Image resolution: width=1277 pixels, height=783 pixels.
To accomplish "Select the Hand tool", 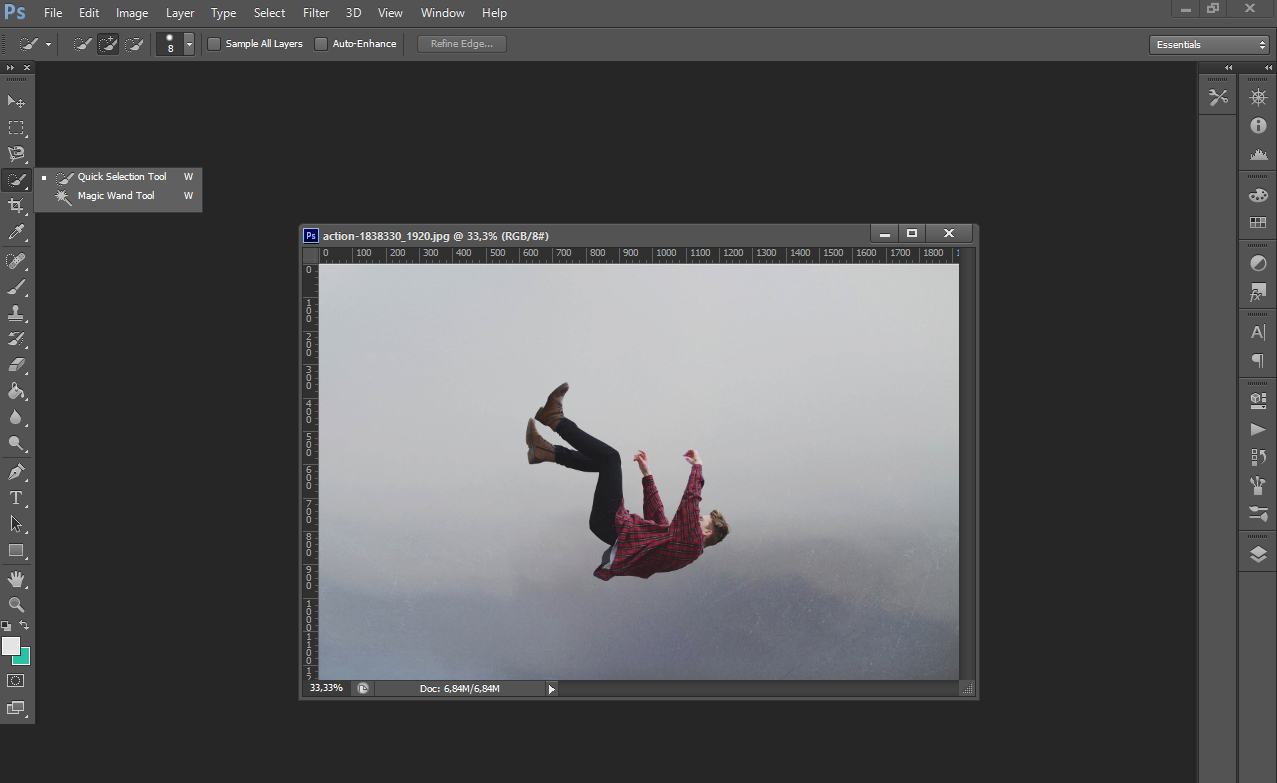I will coord(16,579).
